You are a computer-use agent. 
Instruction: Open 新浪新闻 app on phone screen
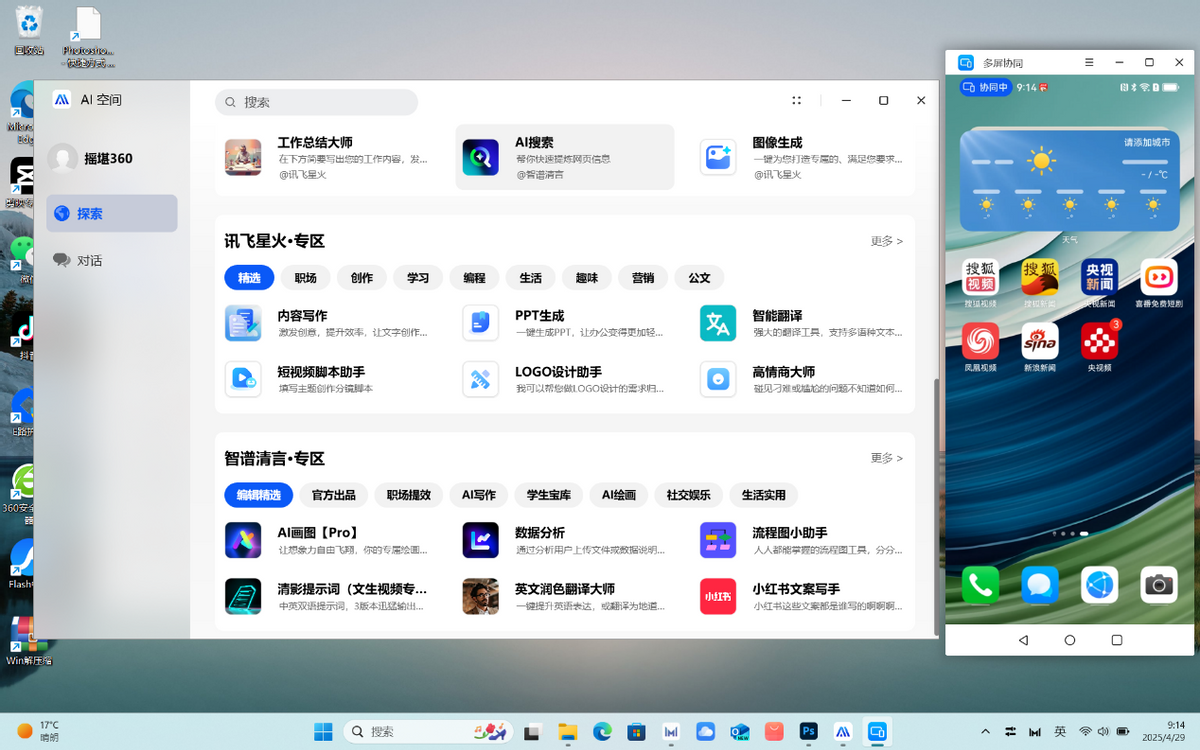point(1040,341)
